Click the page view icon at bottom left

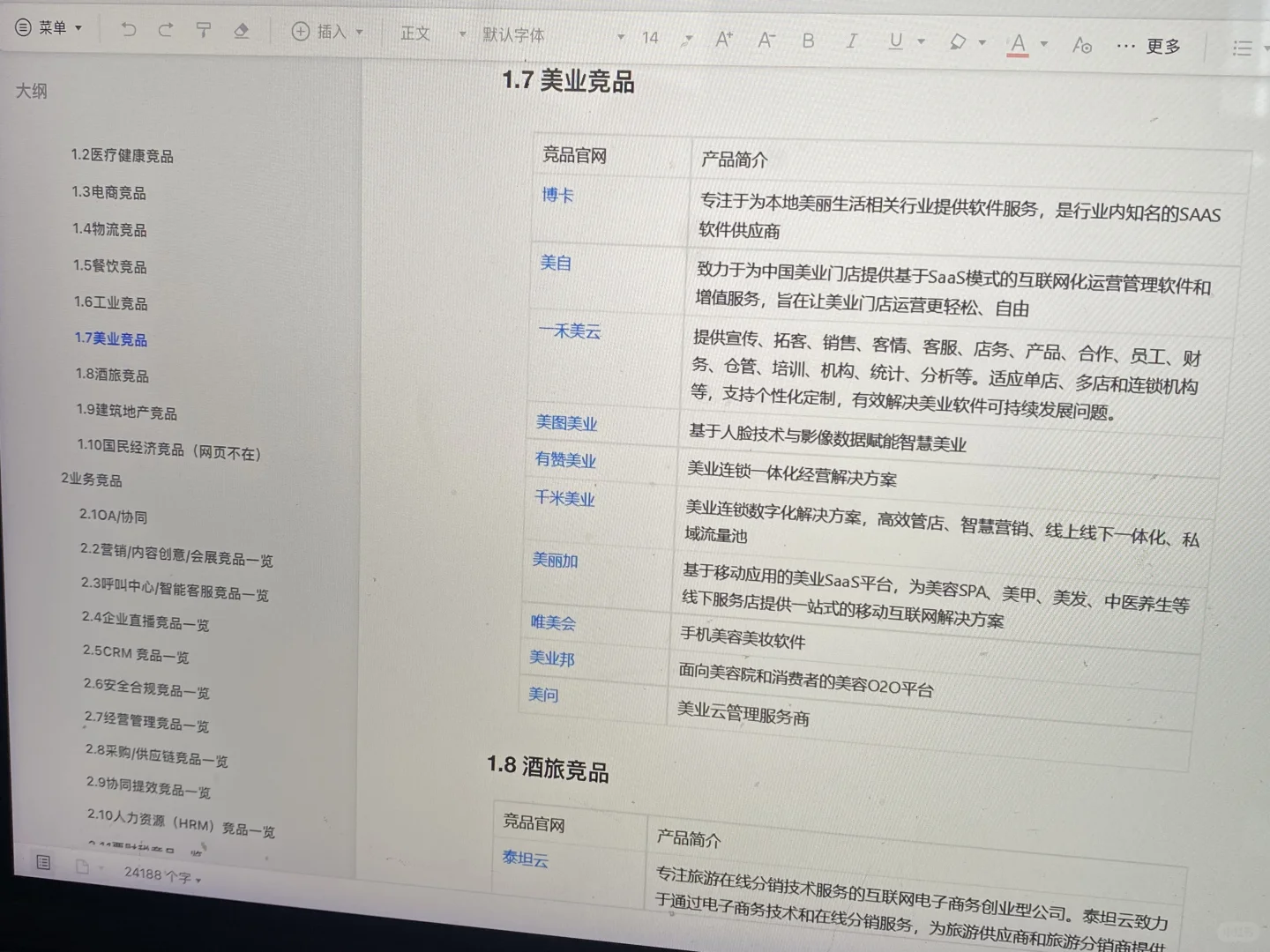point(84,866)
